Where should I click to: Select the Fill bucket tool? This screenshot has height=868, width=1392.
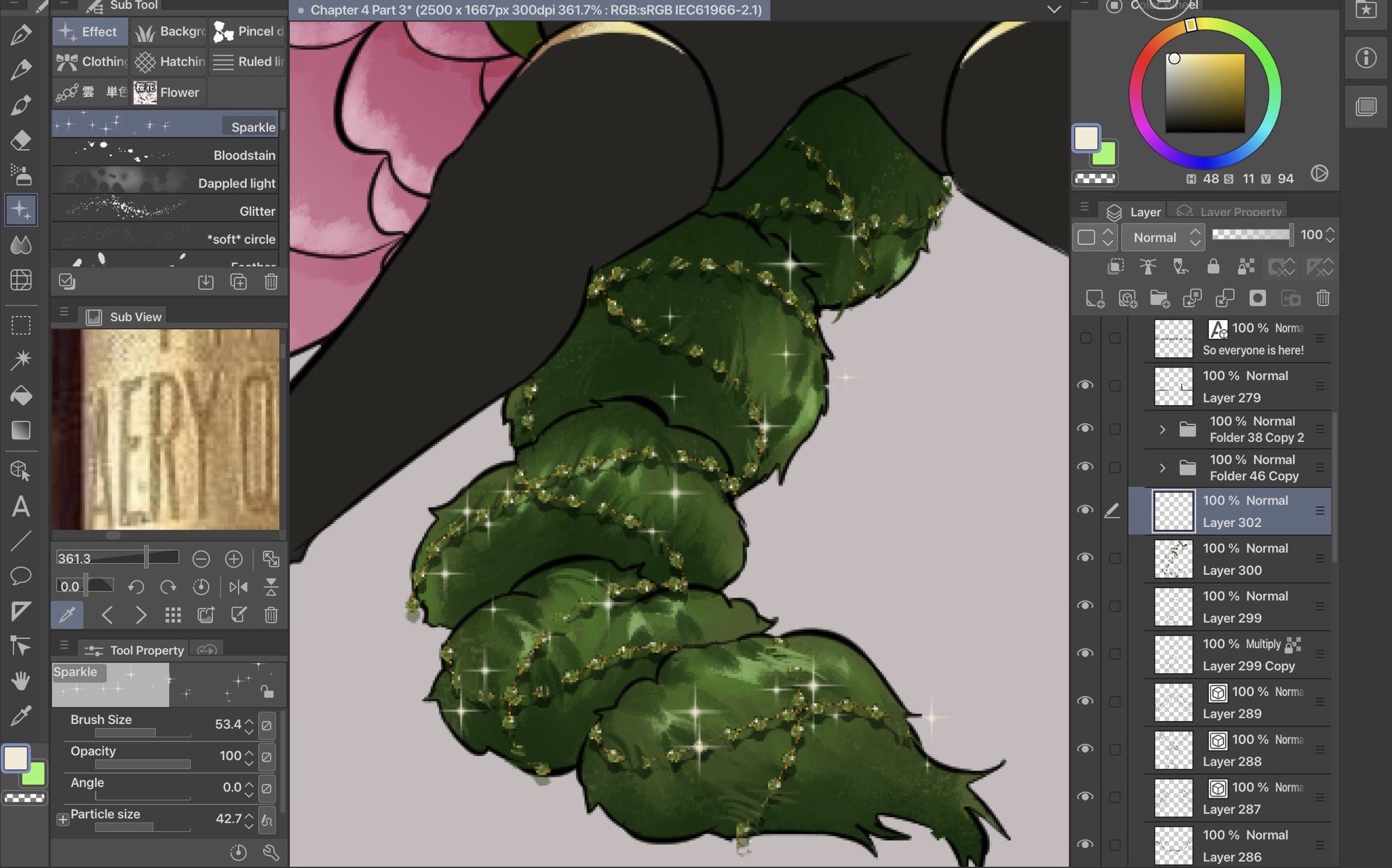(x=21, y=395)
